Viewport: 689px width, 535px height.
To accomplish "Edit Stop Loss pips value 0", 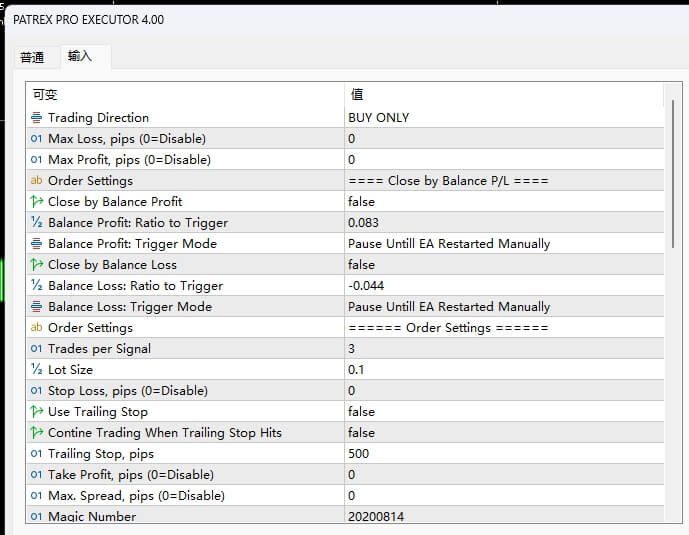I will coord(504,391).
